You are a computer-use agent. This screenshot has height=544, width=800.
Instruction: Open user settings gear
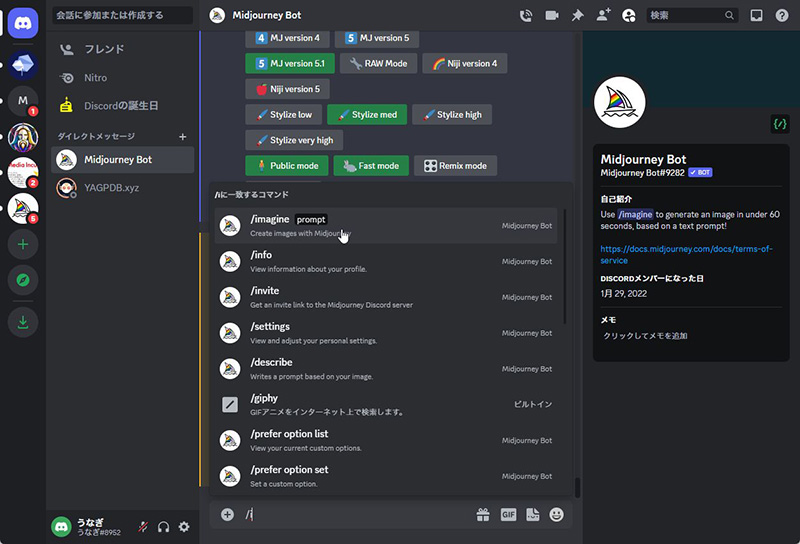[x=184, y=527]
